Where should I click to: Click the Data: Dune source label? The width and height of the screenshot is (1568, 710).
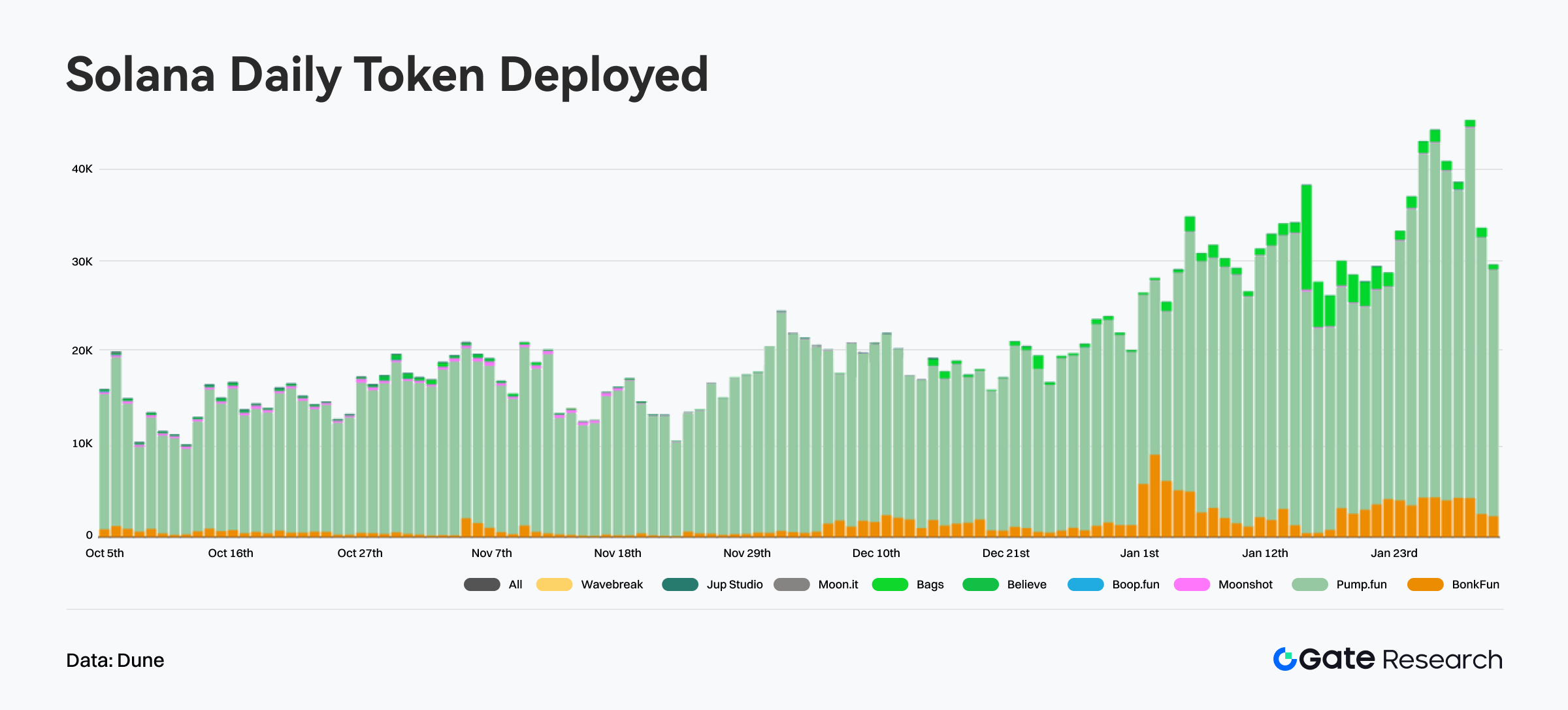115,660
